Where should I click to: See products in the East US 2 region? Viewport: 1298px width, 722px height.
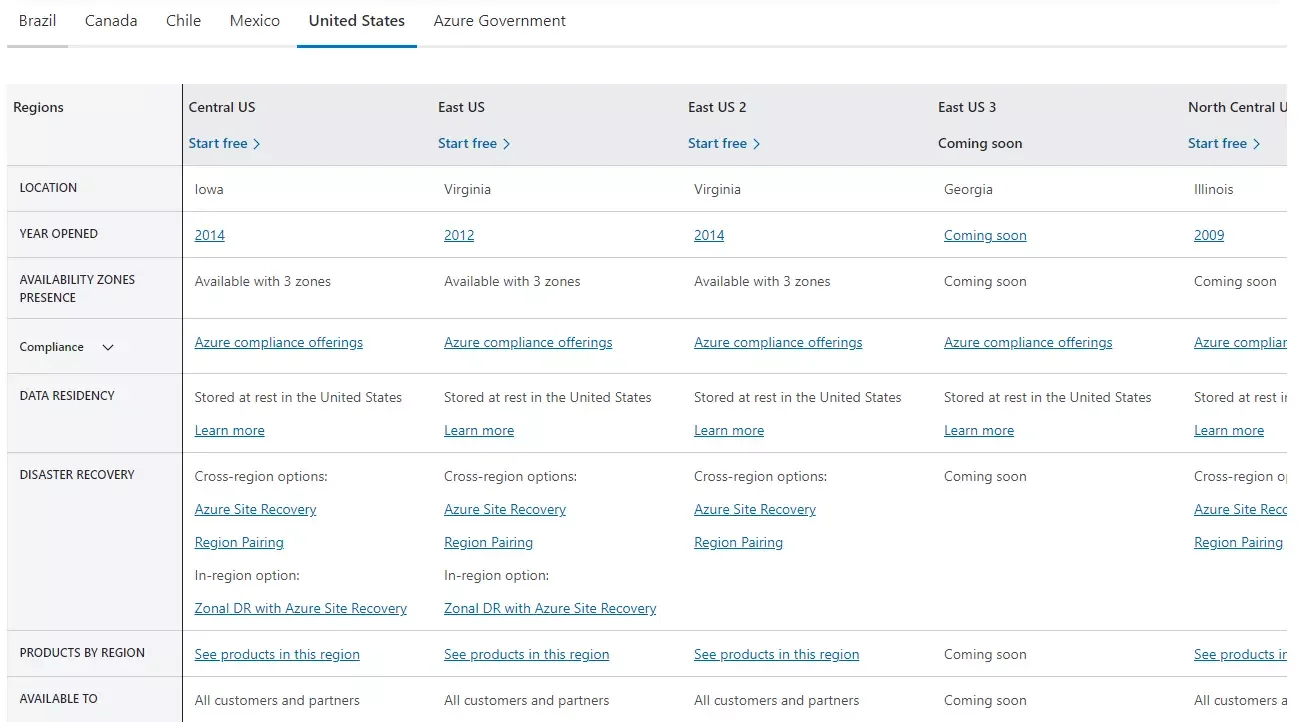click(x=777, y=654)
